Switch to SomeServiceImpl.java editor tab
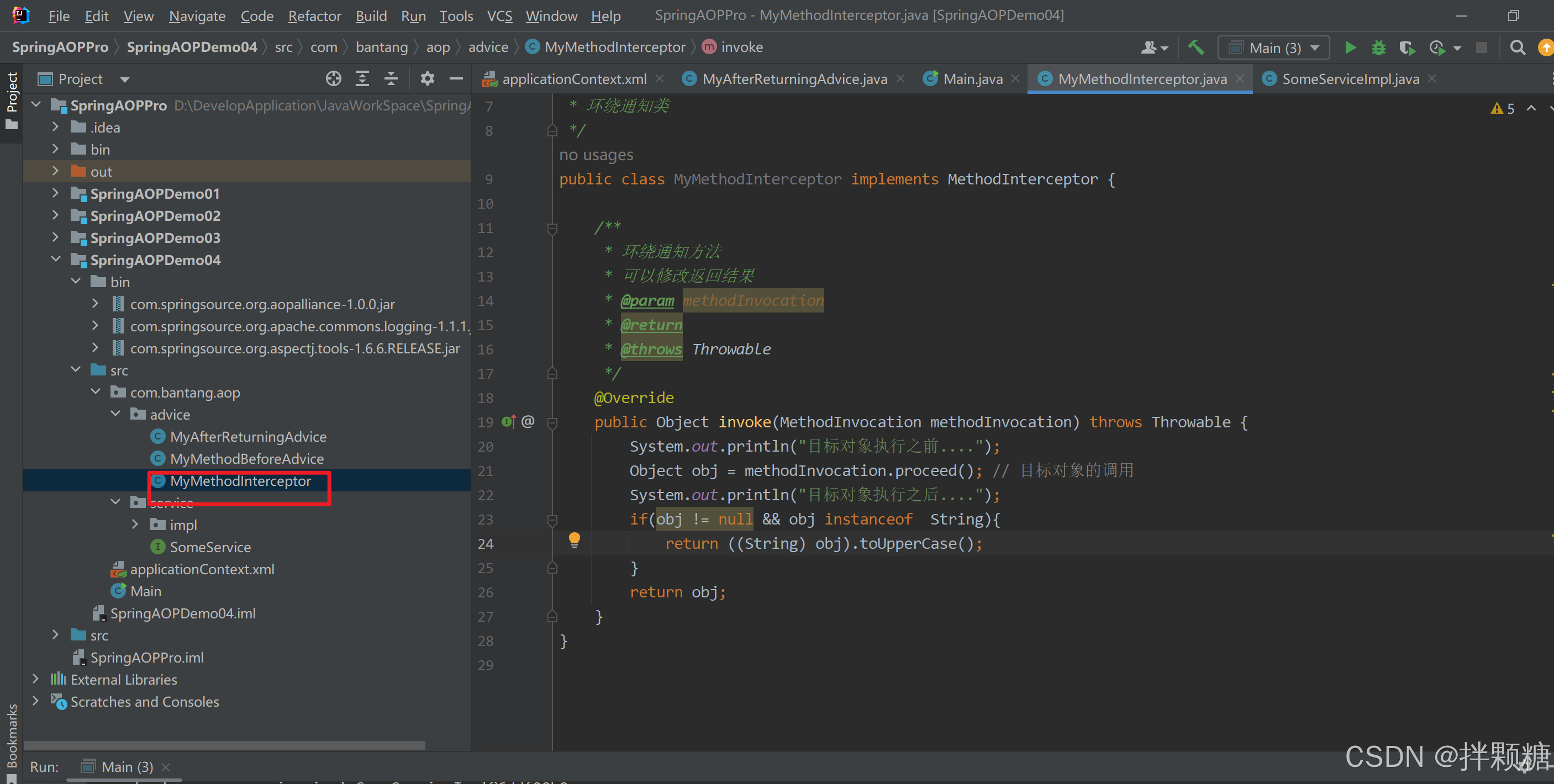The height and width of the screenshot is (784, 1554). [1350, 79]
